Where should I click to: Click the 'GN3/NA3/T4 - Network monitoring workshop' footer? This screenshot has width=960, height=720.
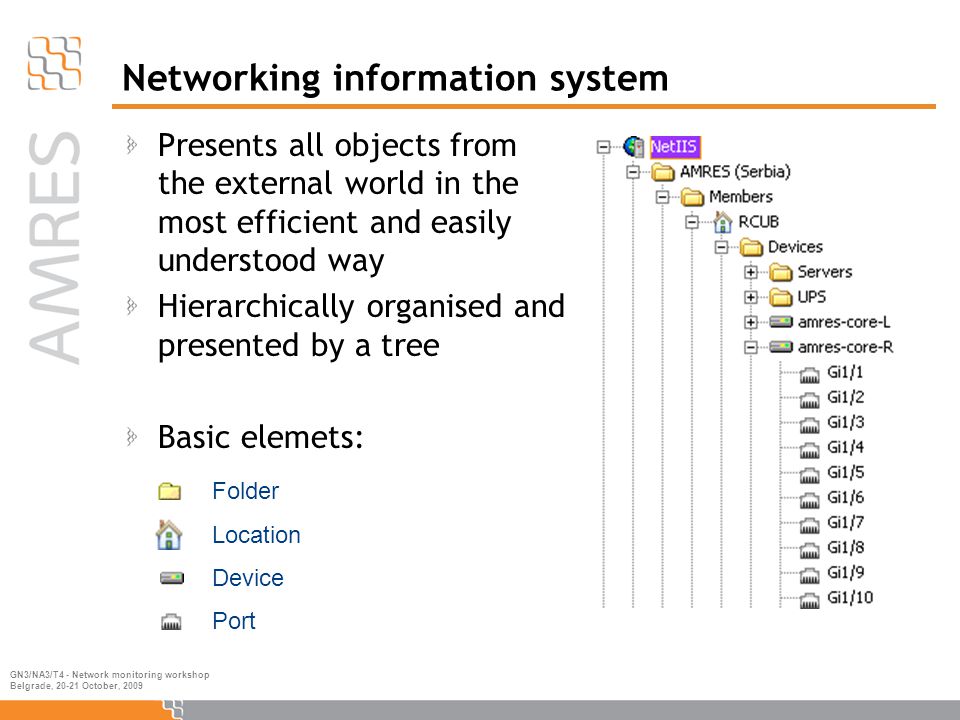110,675
